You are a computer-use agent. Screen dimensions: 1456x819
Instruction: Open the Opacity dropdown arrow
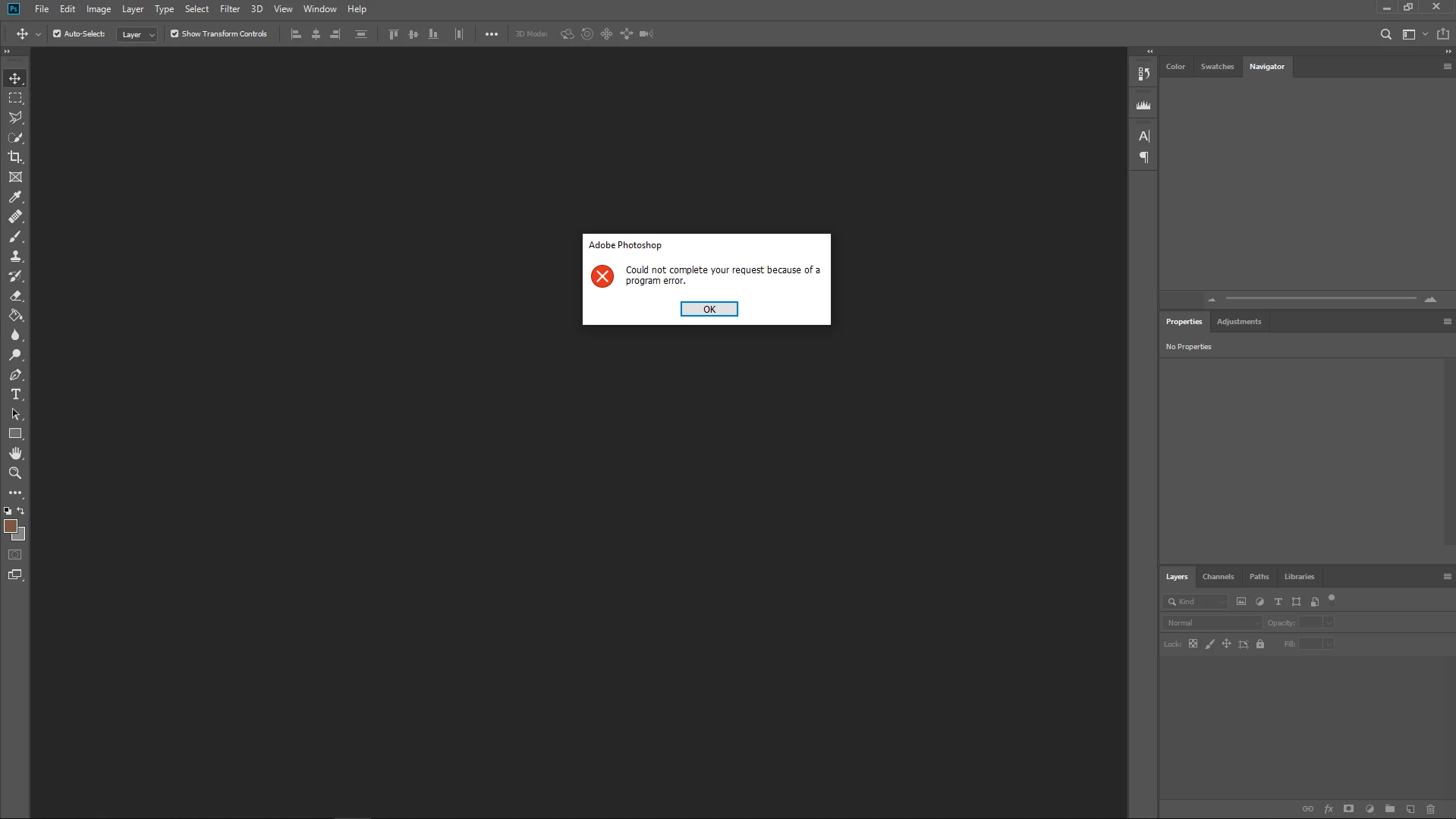pos(1329,622)
